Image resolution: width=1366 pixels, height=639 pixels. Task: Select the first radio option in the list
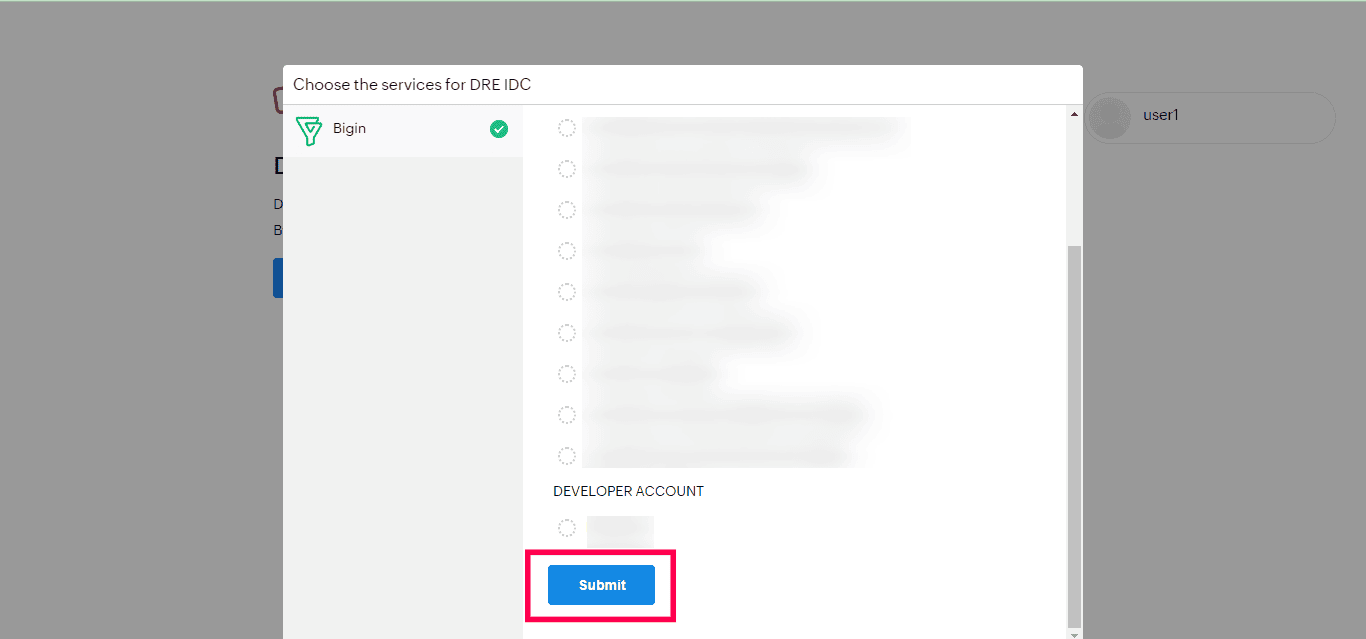click(567, 128)
